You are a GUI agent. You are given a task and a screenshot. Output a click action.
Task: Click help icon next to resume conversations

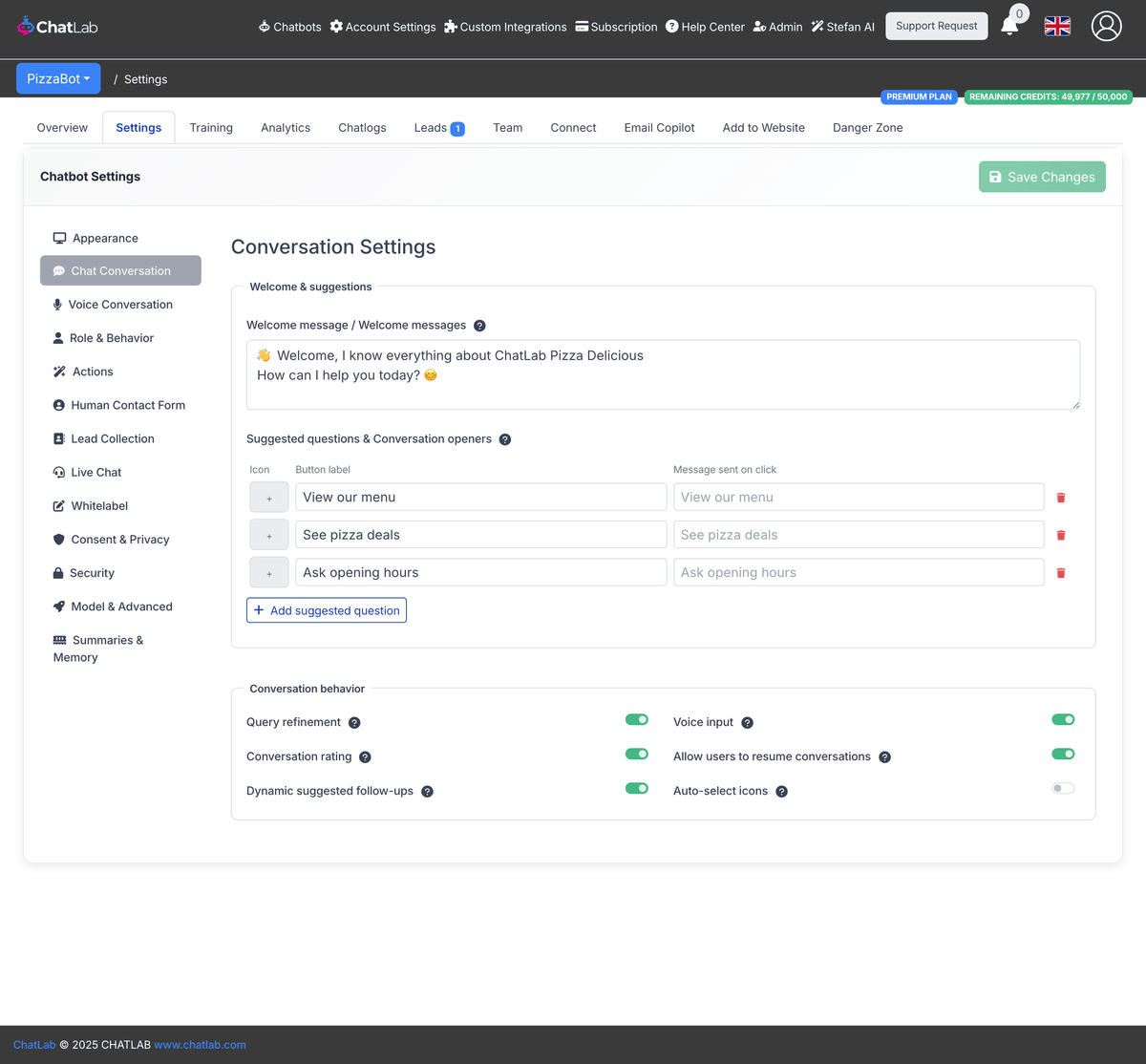click(885, 757)
